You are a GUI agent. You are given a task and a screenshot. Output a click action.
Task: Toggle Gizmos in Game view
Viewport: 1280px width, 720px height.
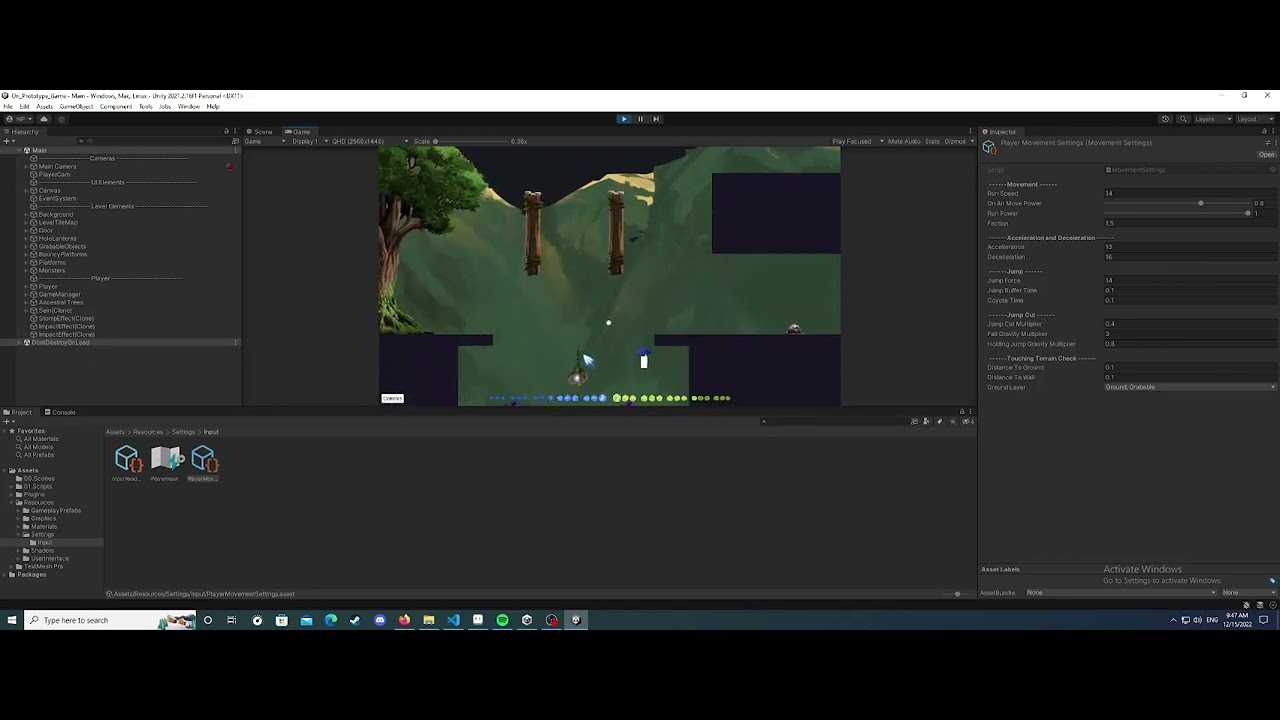(x=957, y=141)
